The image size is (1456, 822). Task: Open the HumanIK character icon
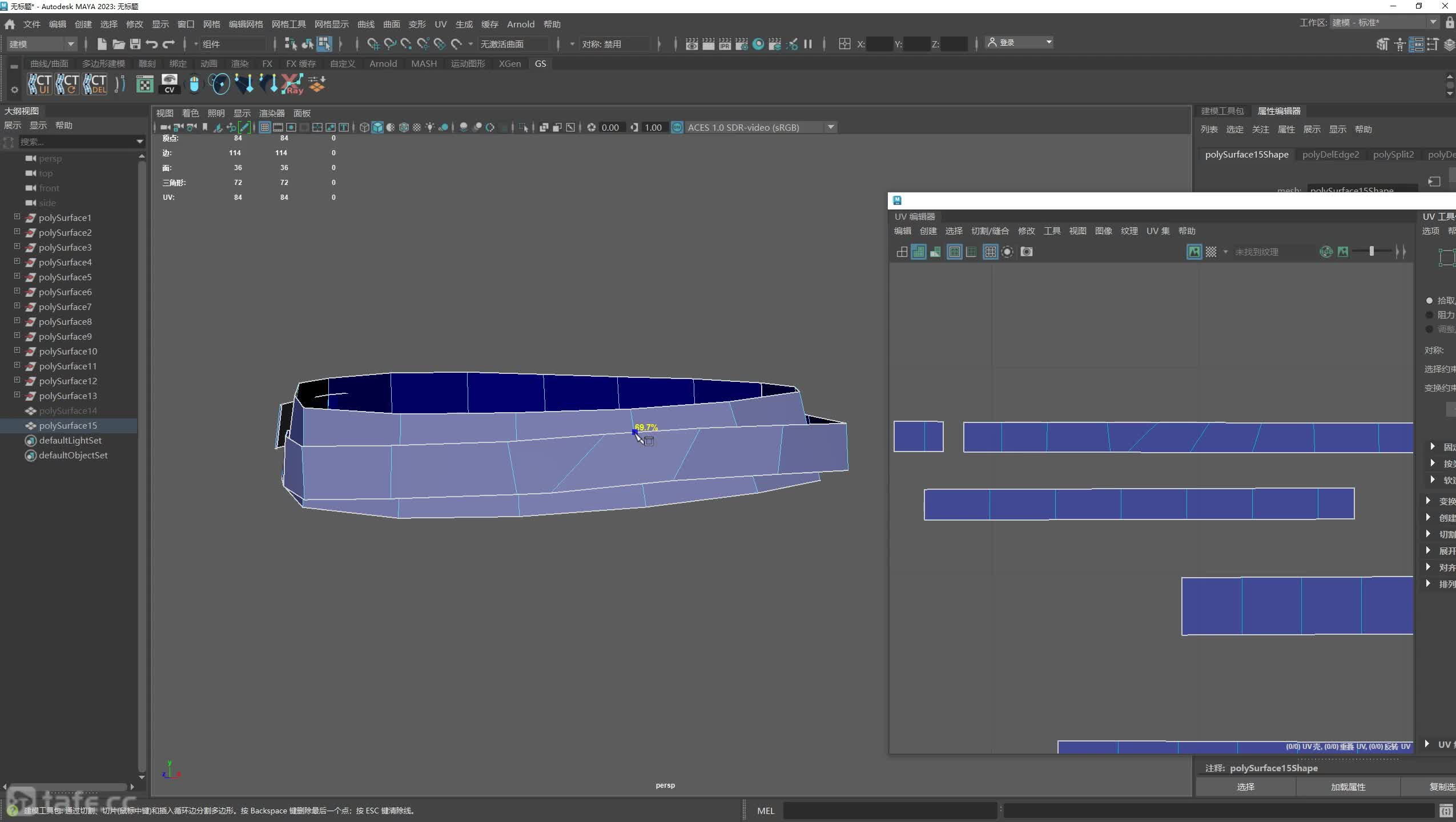tap(1399, 44)
